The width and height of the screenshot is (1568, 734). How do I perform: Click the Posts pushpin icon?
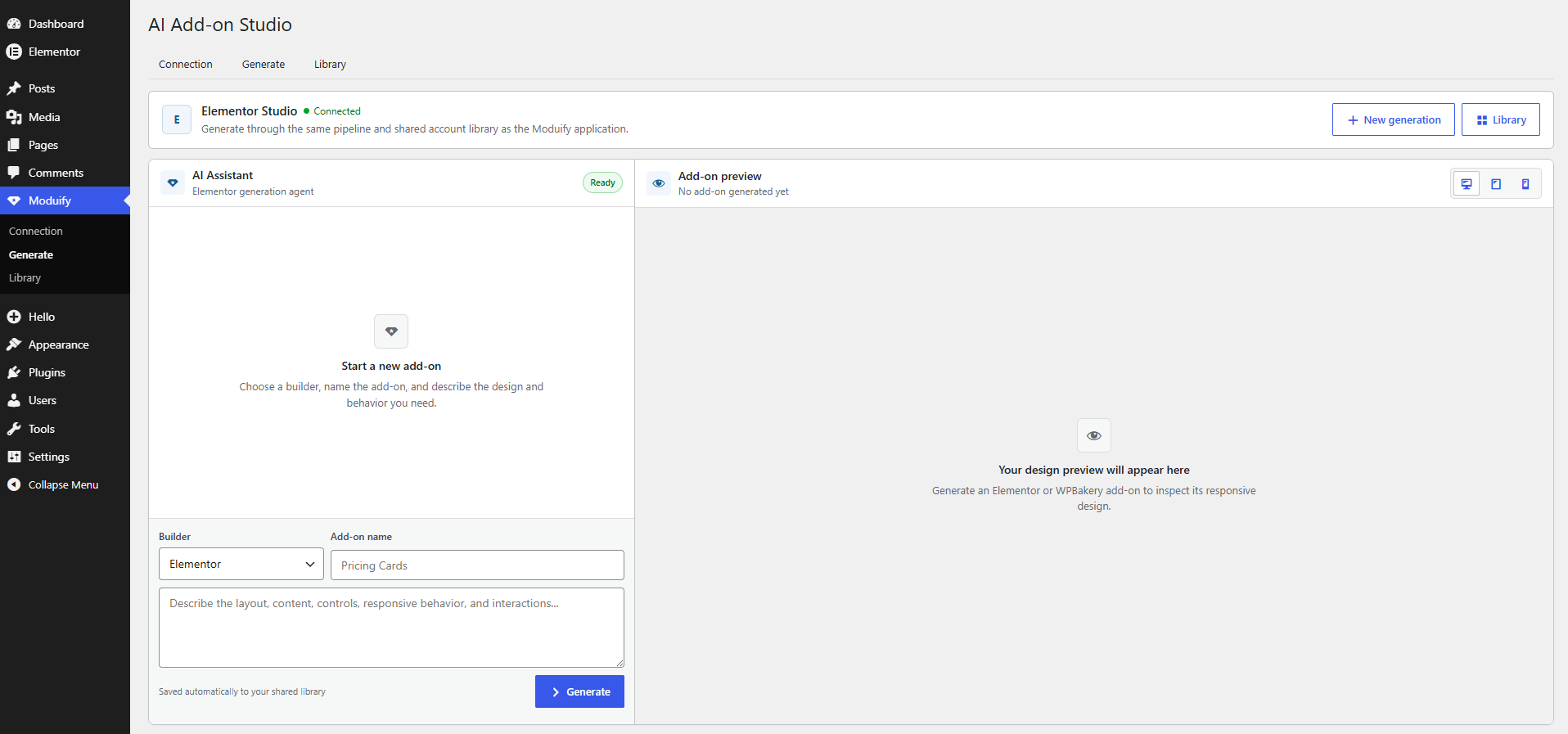pos(14,88)
